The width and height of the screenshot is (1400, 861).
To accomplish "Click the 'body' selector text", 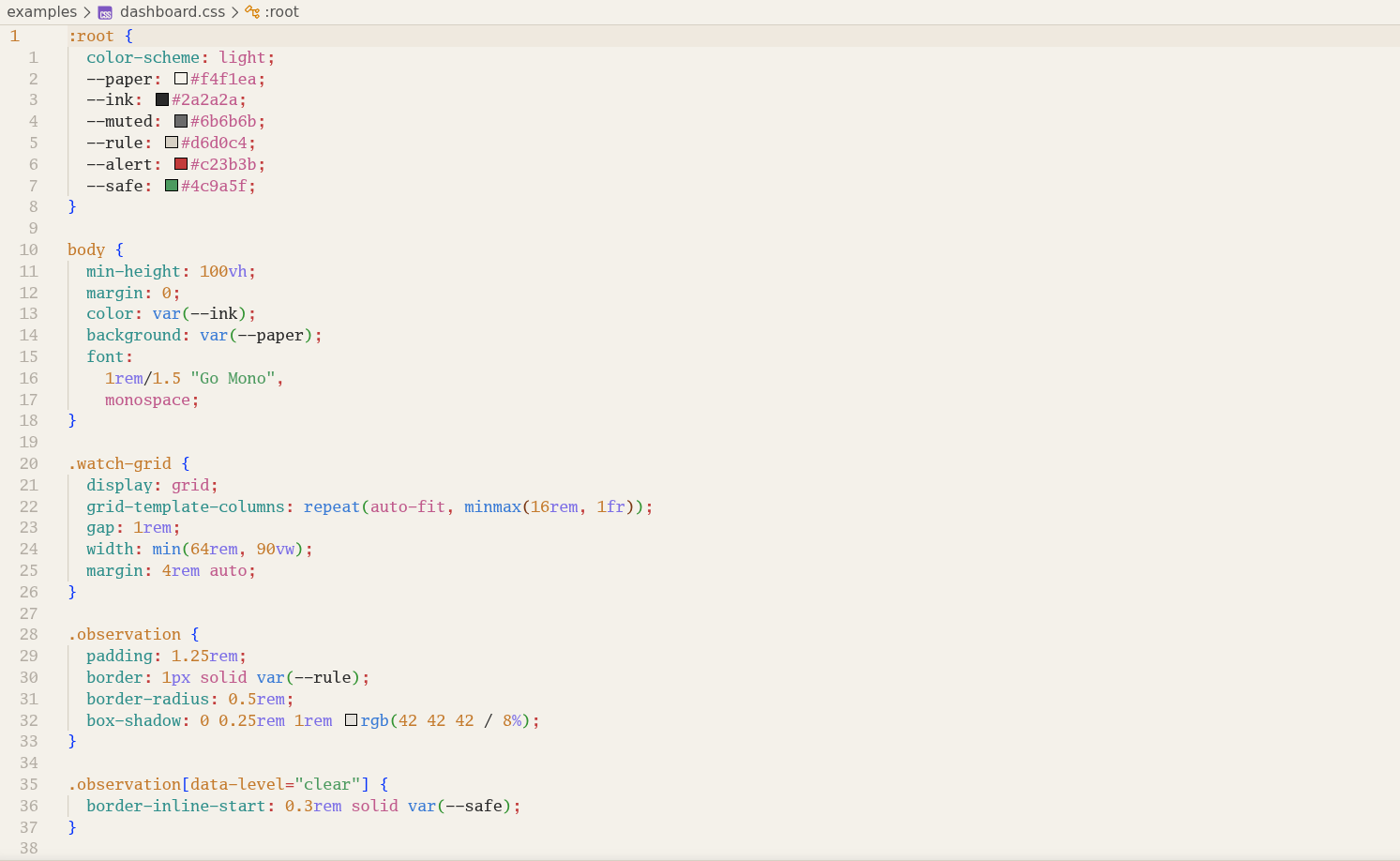I will coord(86,249).
